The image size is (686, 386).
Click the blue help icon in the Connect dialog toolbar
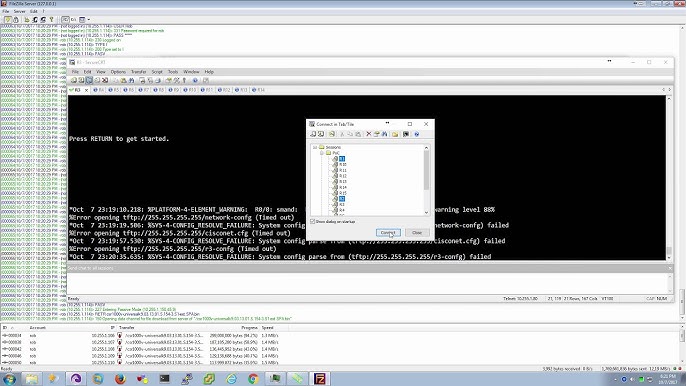tap(416, 134)
